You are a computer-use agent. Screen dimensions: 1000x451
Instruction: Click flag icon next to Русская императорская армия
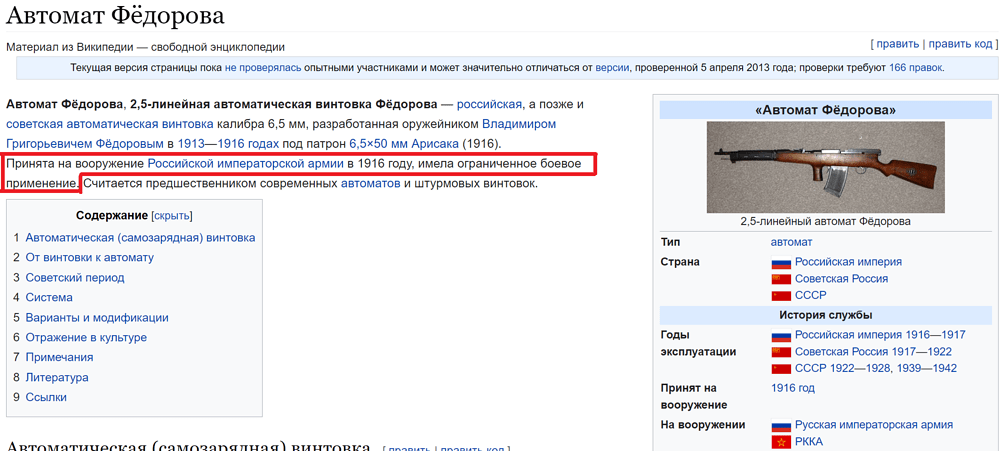(780, 425)
